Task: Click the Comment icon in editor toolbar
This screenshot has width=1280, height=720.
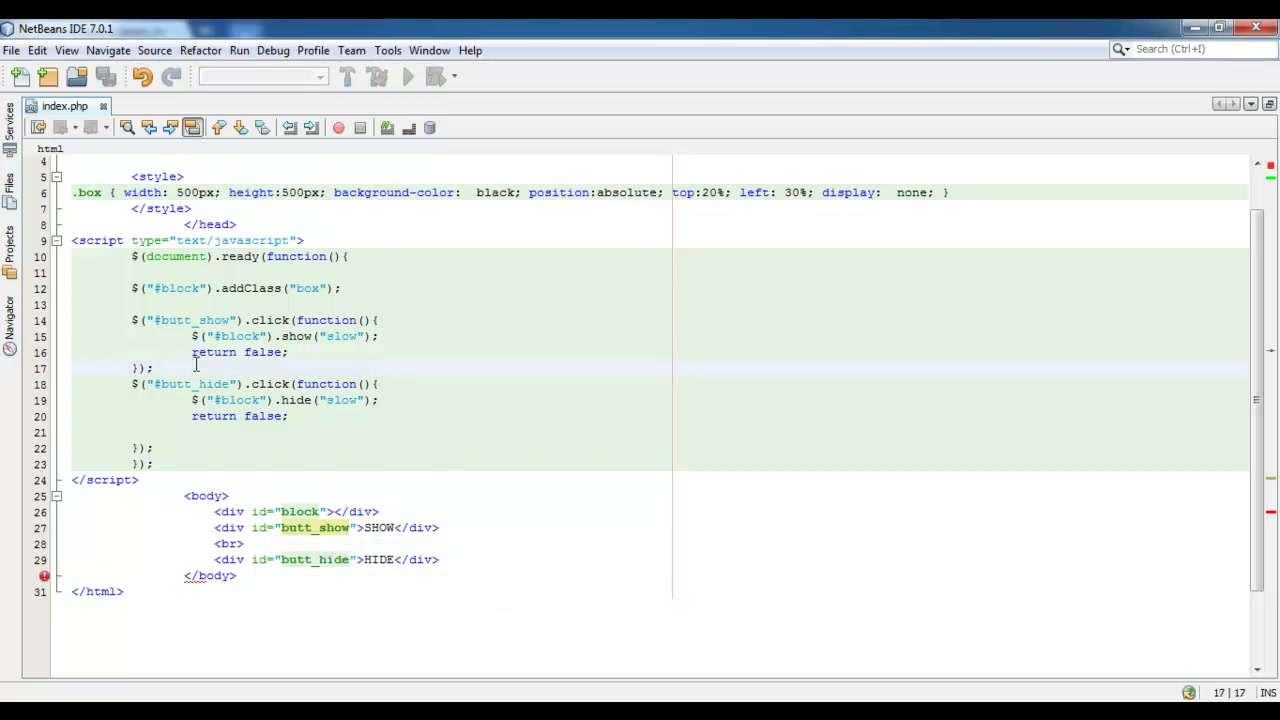Action: (386, 128)
